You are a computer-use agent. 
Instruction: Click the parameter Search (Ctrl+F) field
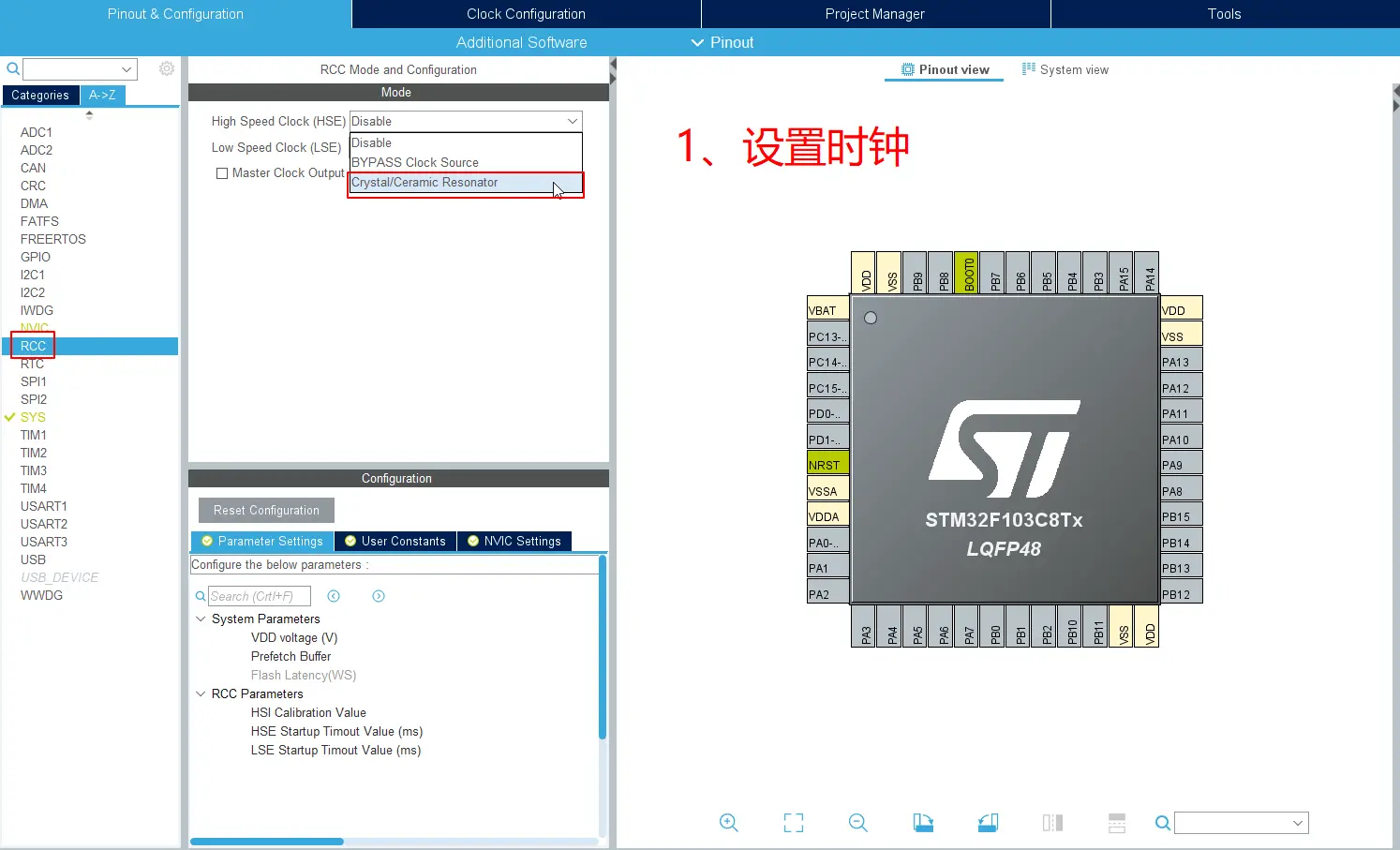260,596
